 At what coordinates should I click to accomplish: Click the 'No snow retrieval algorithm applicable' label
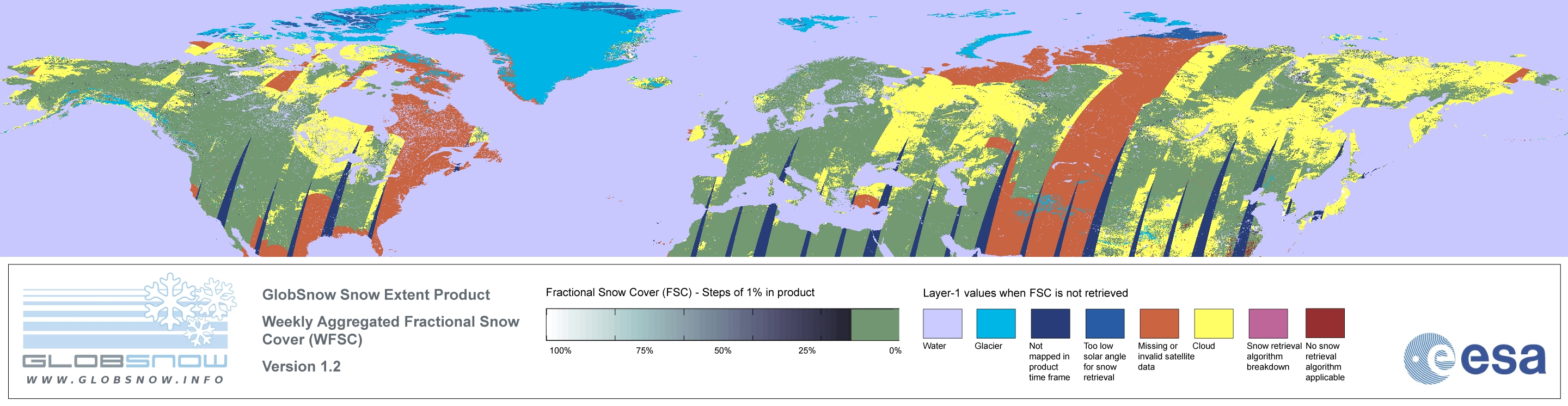tap(1325, 361)
